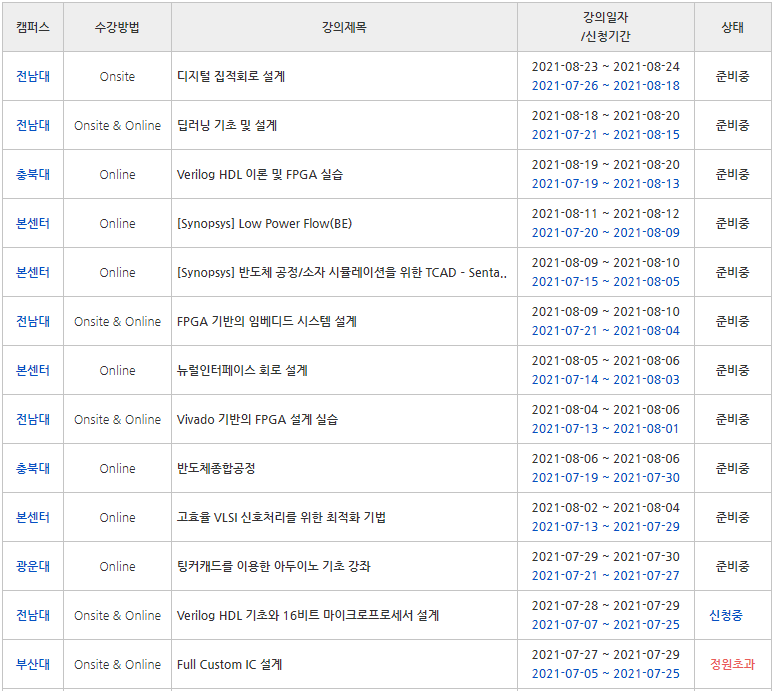Screen dimensions: 772x691
Task: Click 본센터 link in the TCAD course row
Action: [33, 272]
